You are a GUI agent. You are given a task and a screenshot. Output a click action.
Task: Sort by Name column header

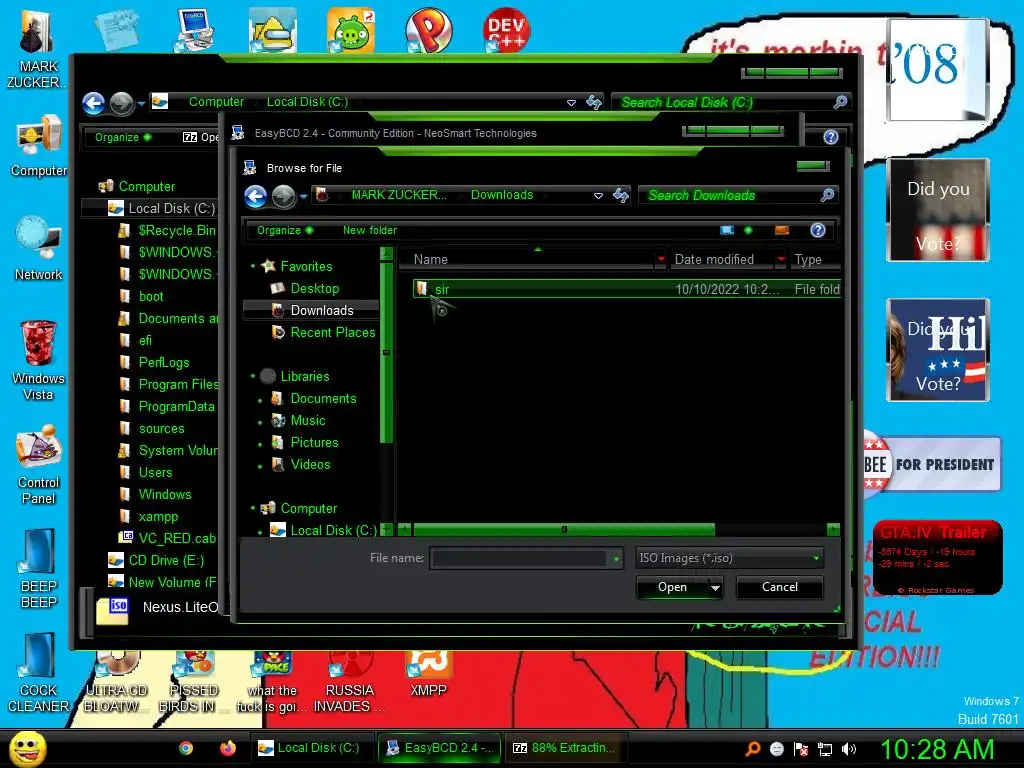(528, 259)
